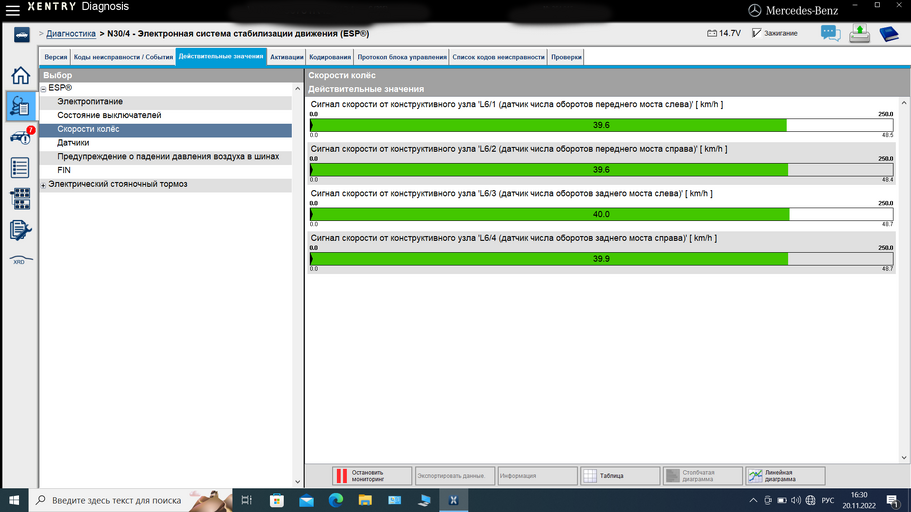This screenshot has width=911, height=512.
Task: Select the Действительные значения tab
Action: pos(221,56)
